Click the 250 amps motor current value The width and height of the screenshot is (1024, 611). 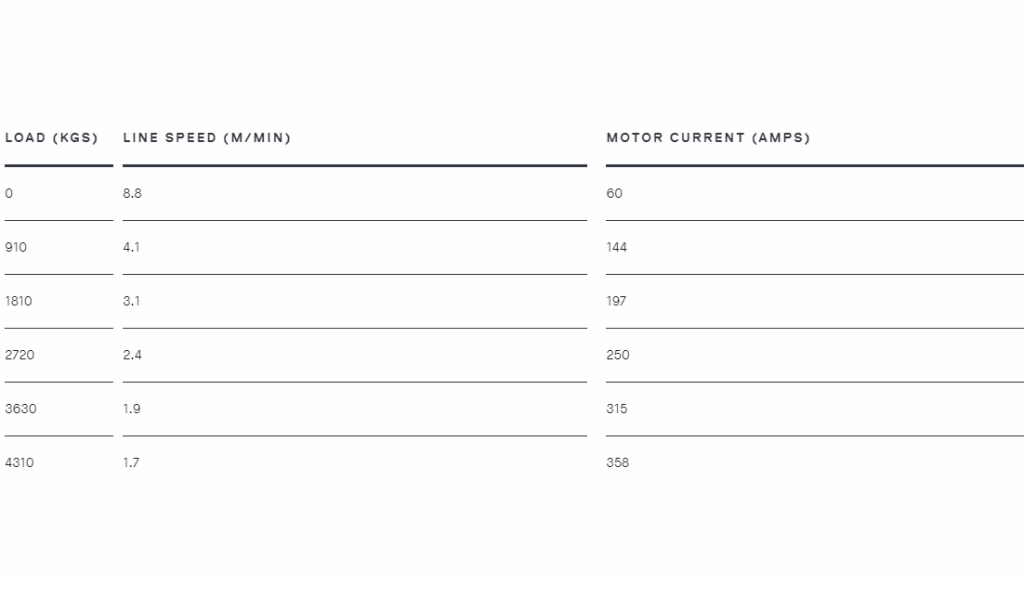618,355
